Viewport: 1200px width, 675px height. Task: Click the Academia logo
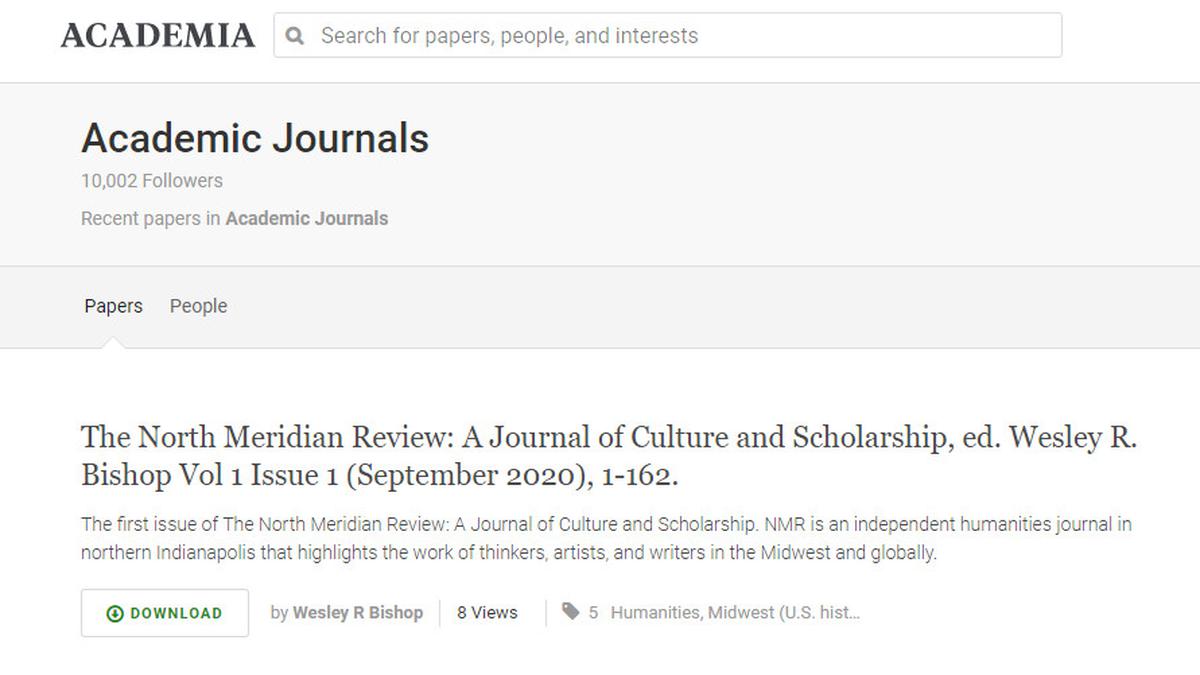pos(158,36)
